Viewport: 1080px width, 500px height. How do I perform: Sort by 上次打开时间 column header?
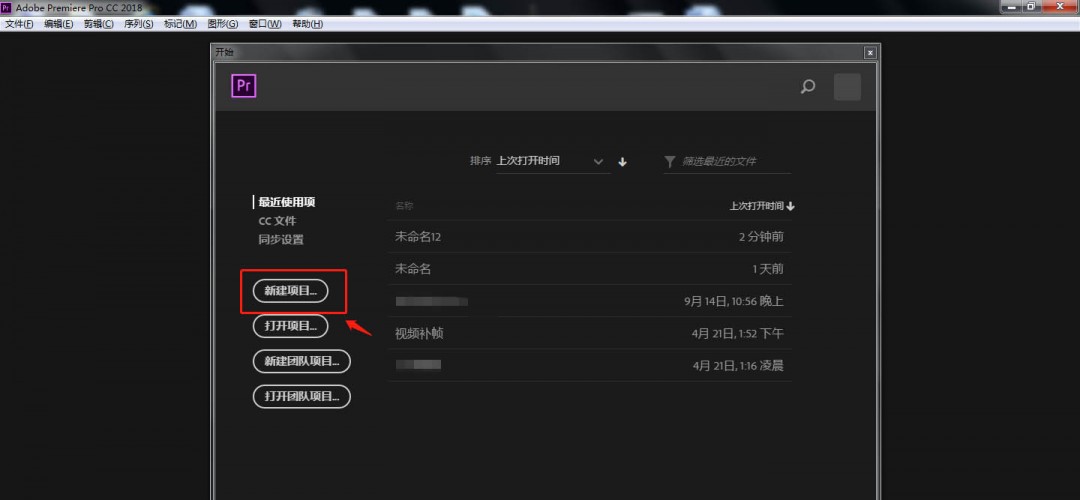762,206
